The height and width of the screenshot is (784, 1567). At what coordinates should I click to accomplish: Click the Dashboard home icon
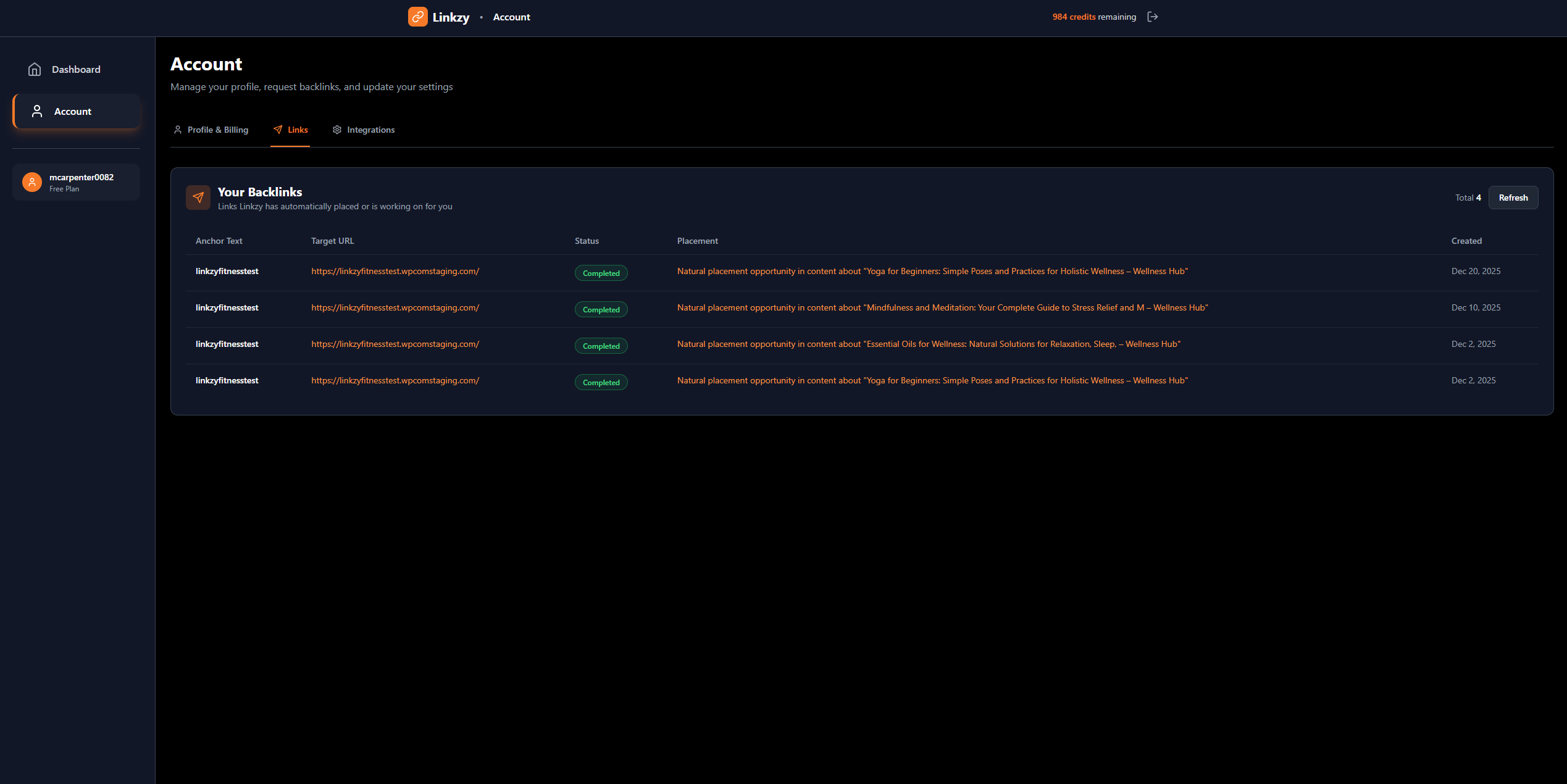point(35,69)
